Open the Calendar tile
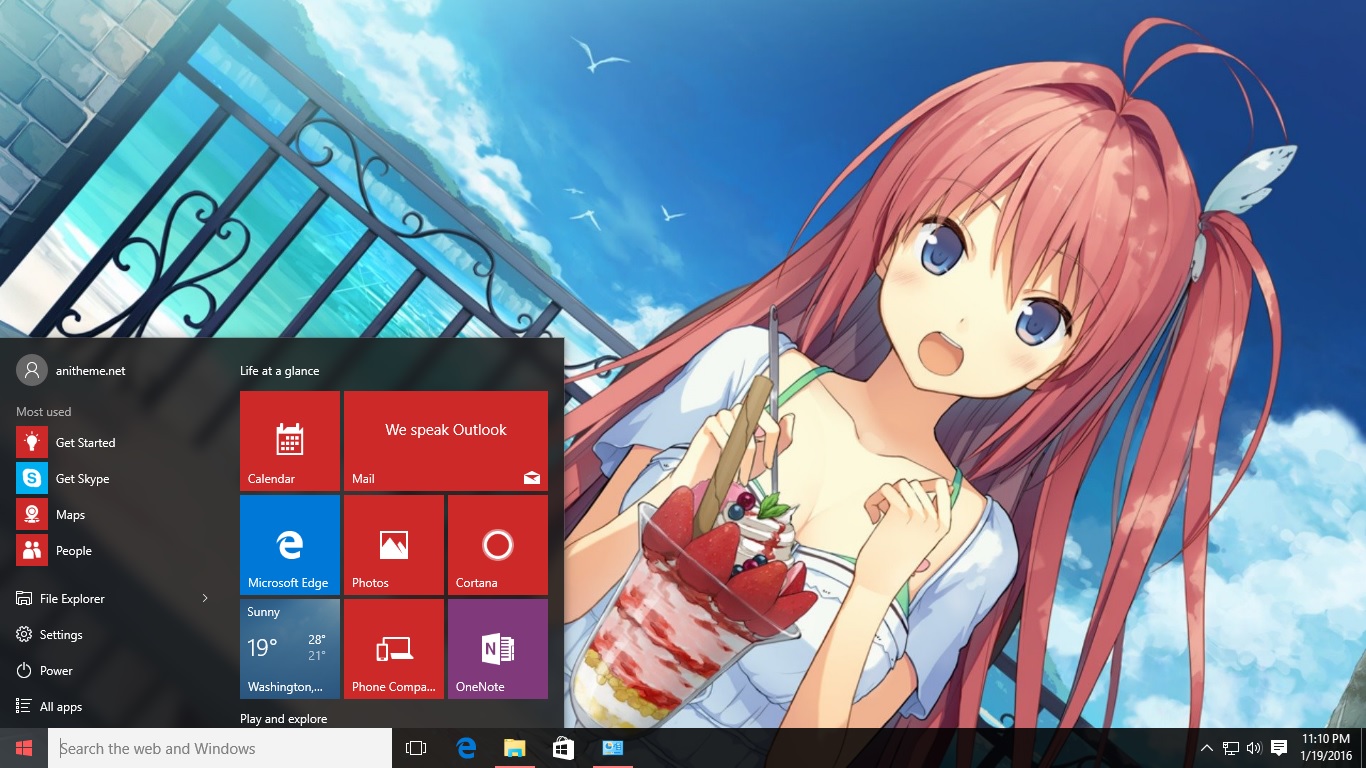The image size is (1366, 768). pyautogui.click(x=290, y=441)
